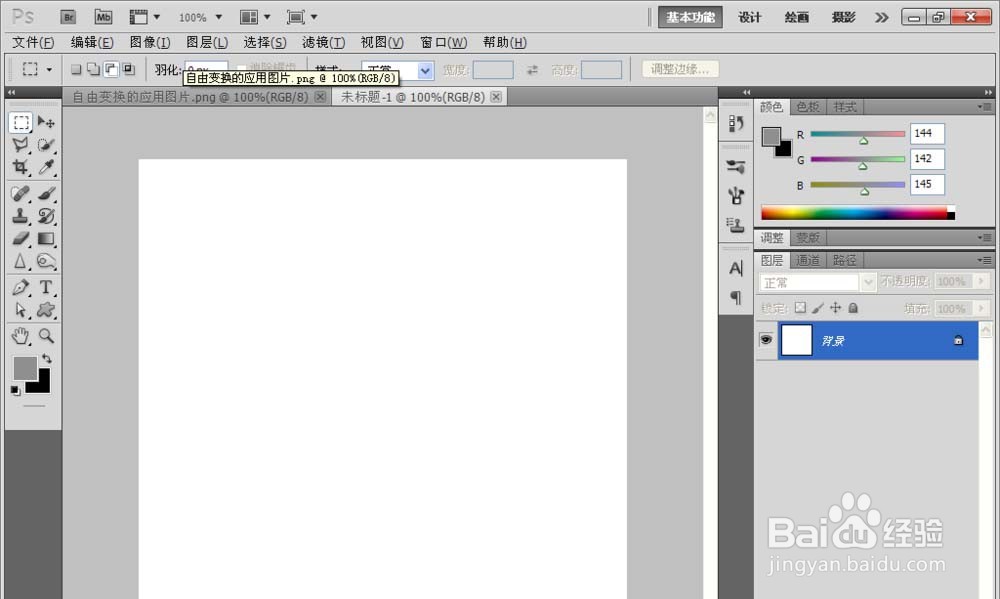Select the Sponge tool

46,262
